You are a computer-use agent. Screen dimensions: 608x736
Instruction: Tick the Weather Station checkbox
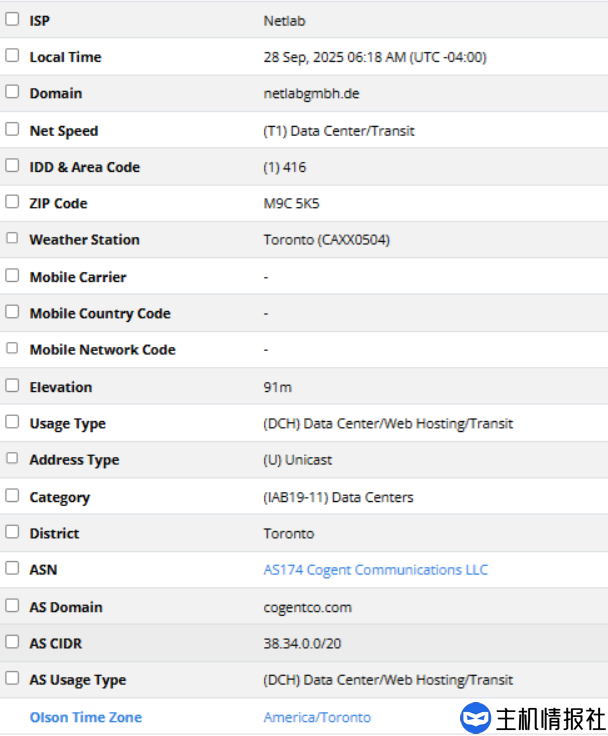point(12,238)
